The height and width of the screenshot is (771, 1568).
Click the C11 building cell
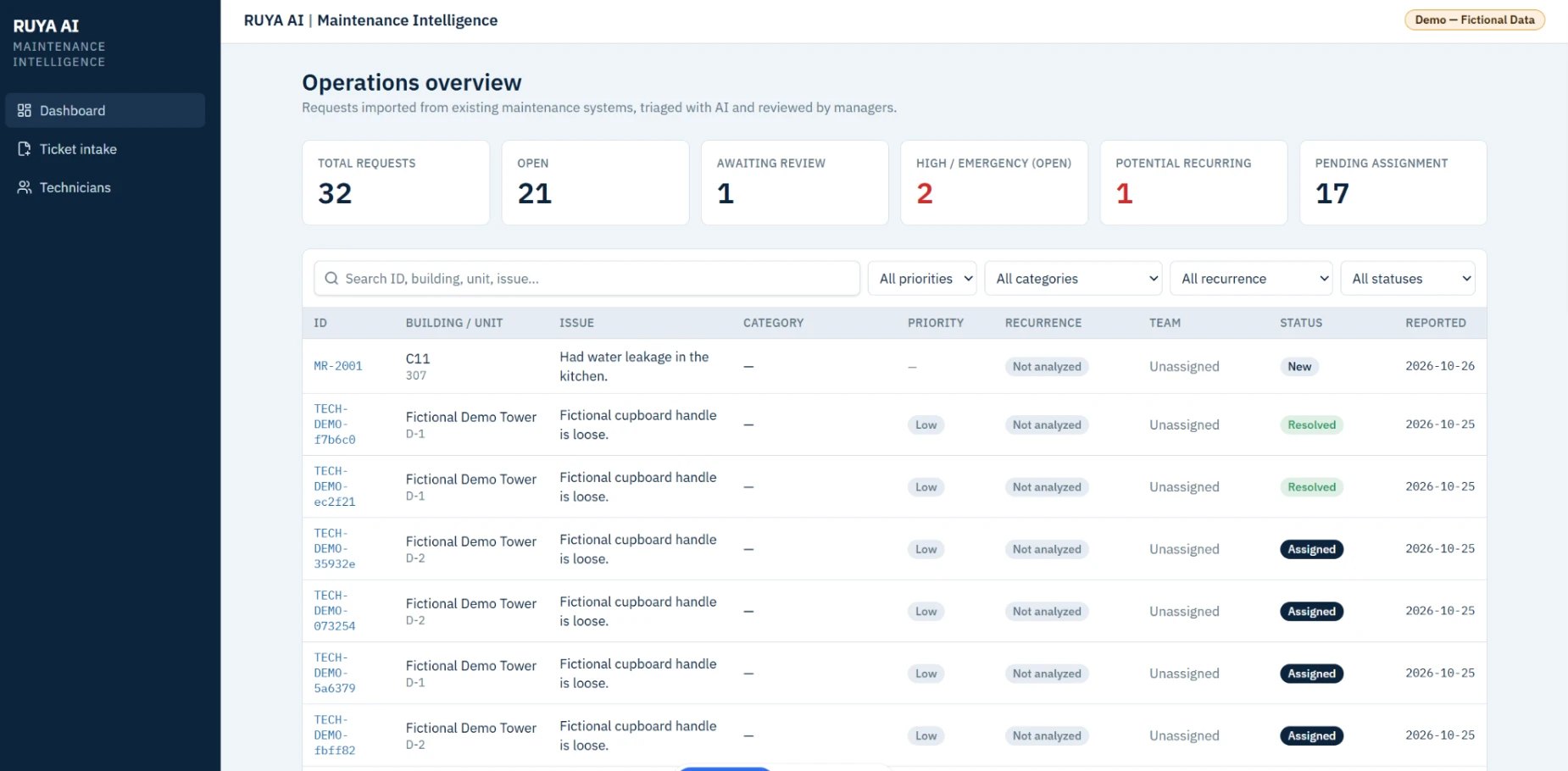point(418,359)
